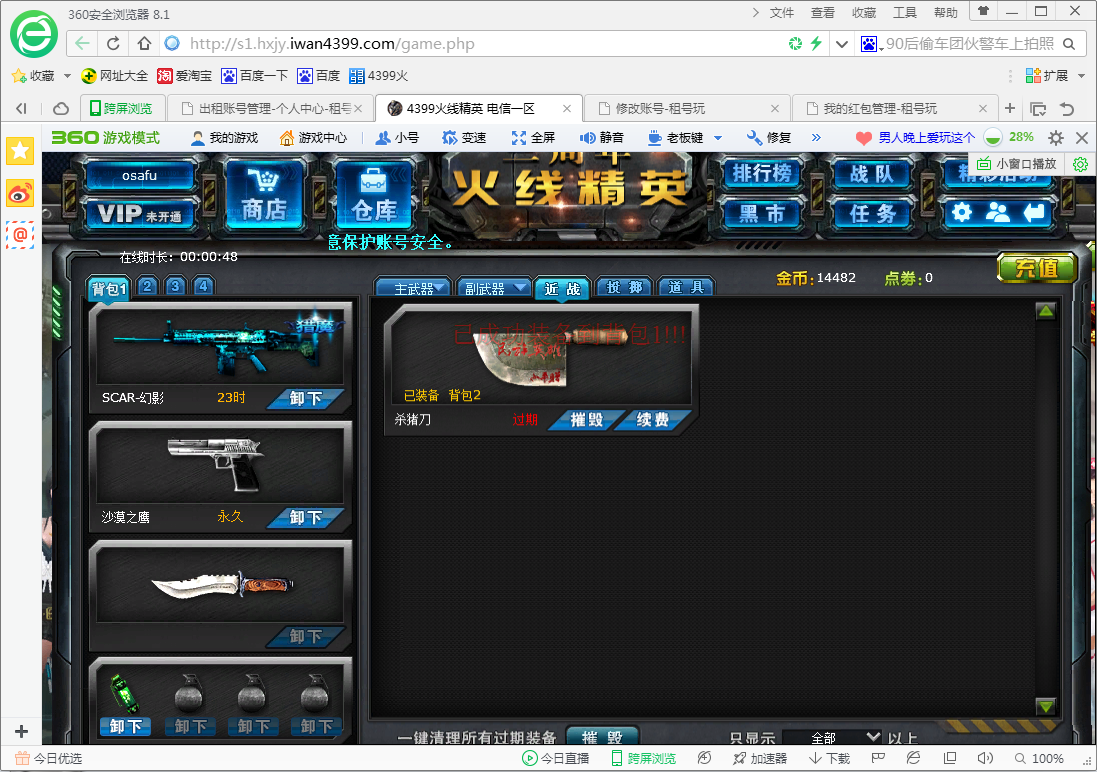Open the in-game friends icon
Viewport: 1097px width, 772px height.
[x=998, y=212]
